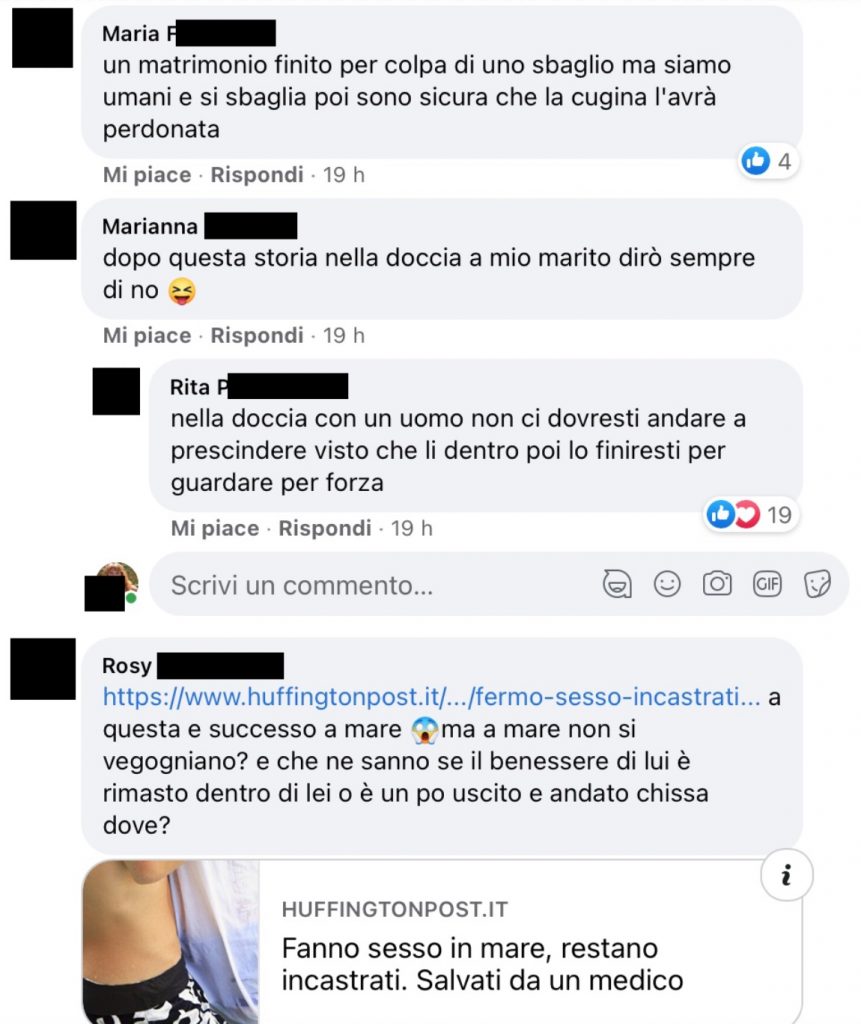Click the info icon on Huffingtonpost link preview
Image resolution: width=861 pixels, height=1024 pixels.
click(787, 875)
